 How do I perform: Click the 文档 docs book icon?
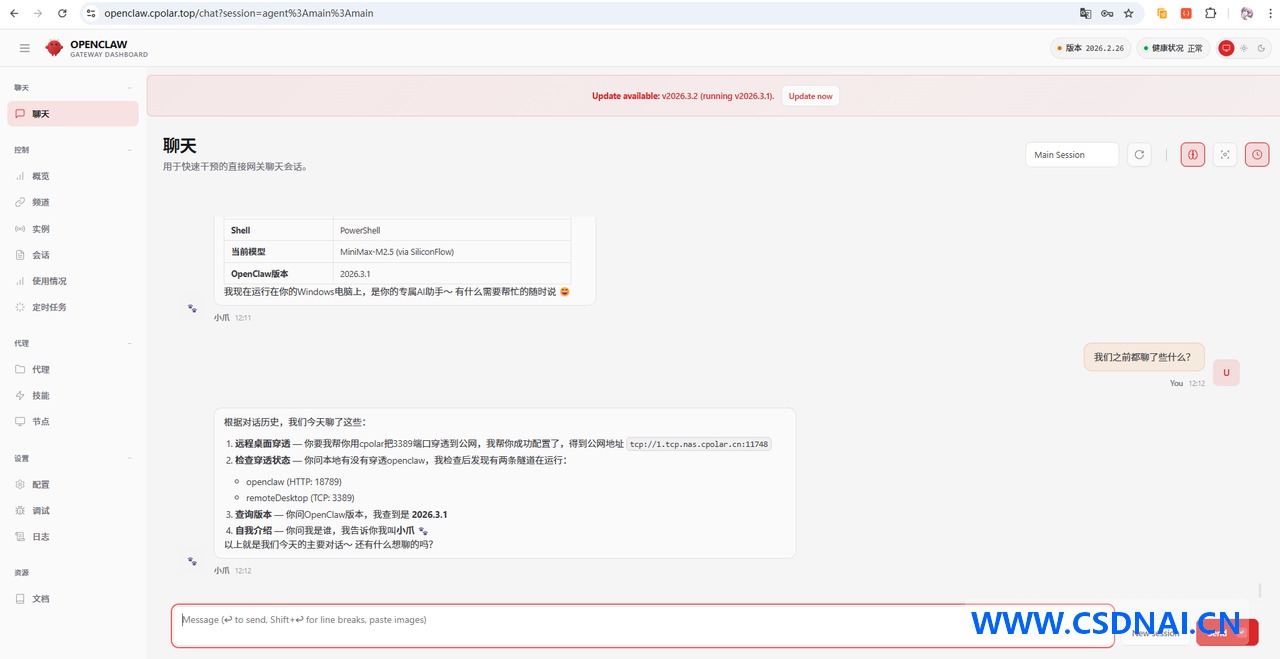pyautogui.click(x=20, y=598)
